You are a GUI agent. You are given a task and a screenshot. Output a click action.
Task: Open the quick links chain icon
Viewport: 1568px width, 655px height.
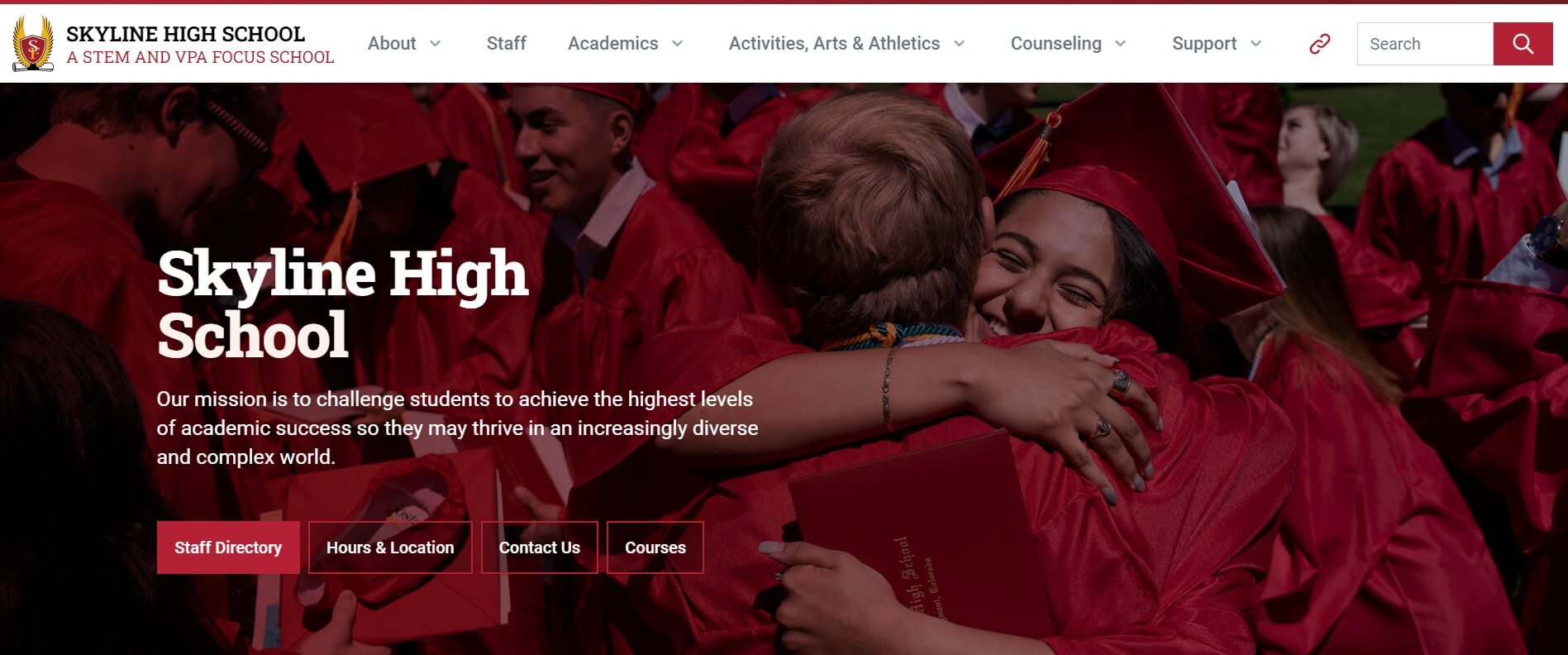(1320, 44)
